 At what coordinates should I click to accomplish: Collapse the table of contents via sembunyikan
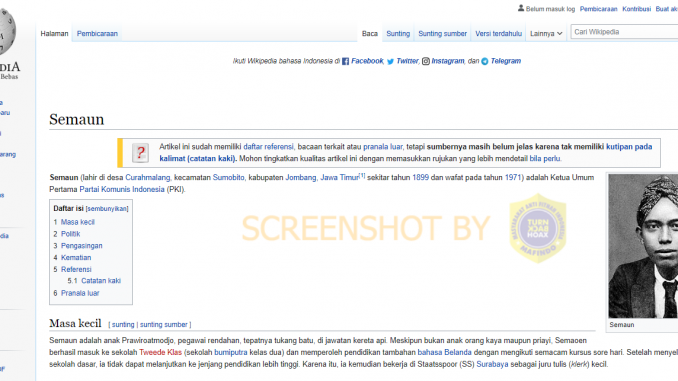click(x=107, y=209)
